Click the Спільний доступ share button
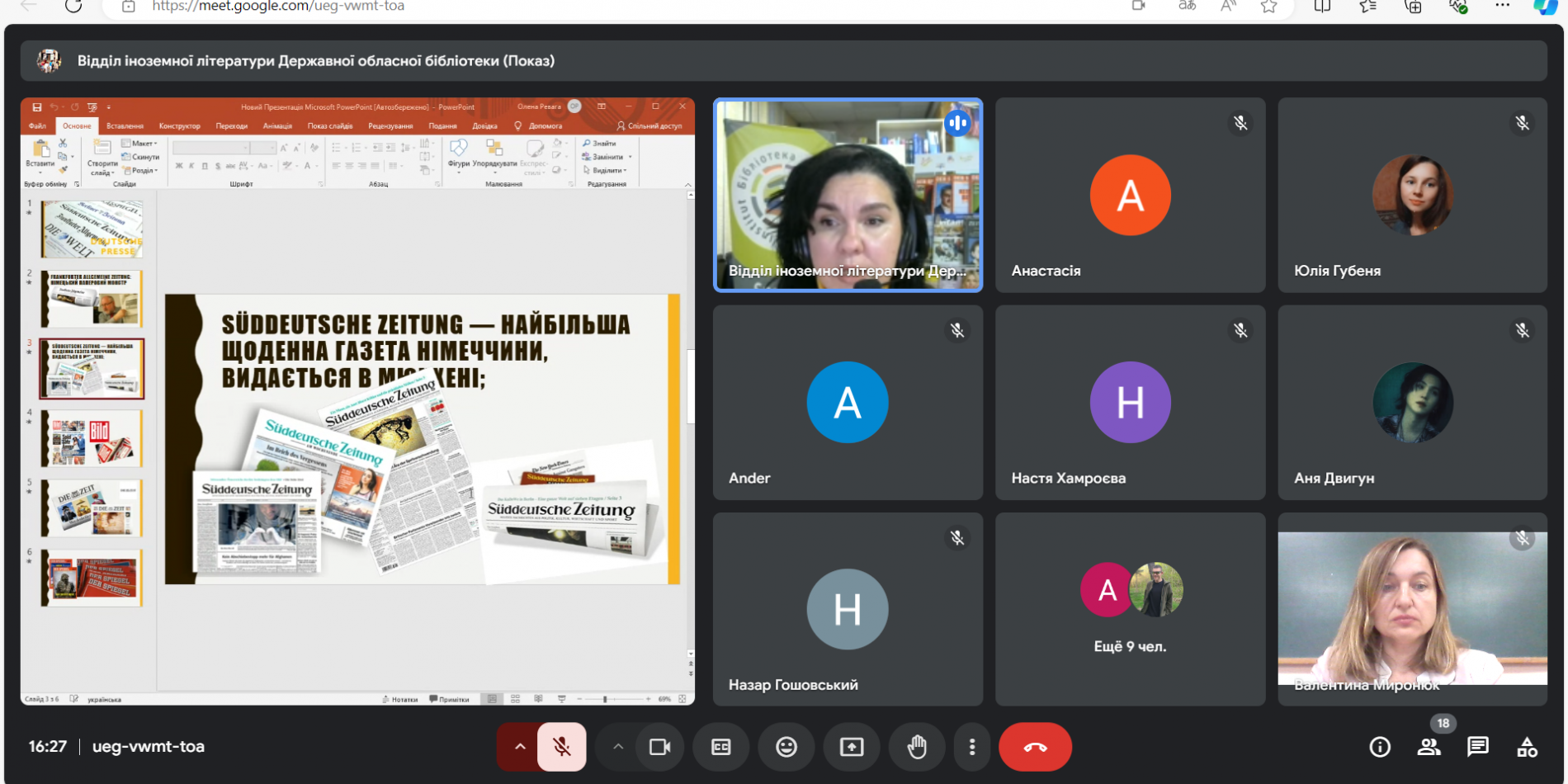The width and height of the screenshot is (1568, 784). [x=649, y=126]
